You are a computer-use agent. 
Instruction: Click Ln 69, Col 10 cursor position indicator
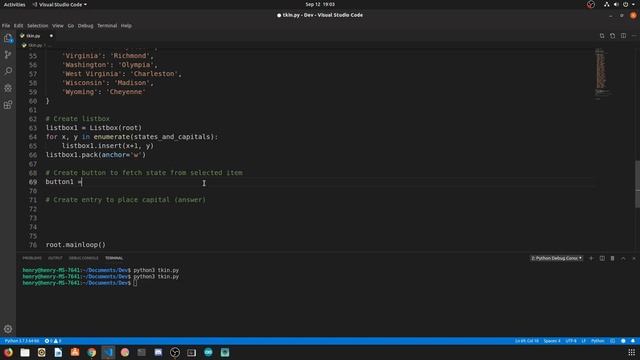click(527, 341)
